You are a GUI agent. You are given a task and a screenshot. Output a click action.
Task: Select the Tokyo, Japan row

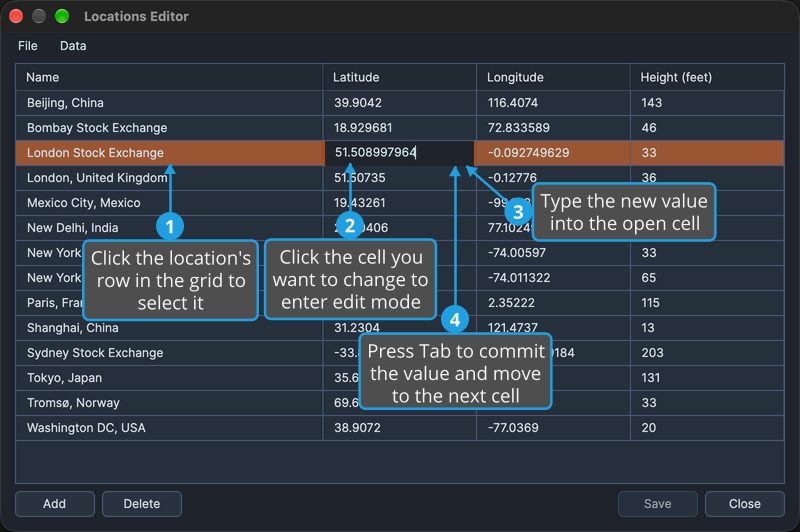[399, 378]
